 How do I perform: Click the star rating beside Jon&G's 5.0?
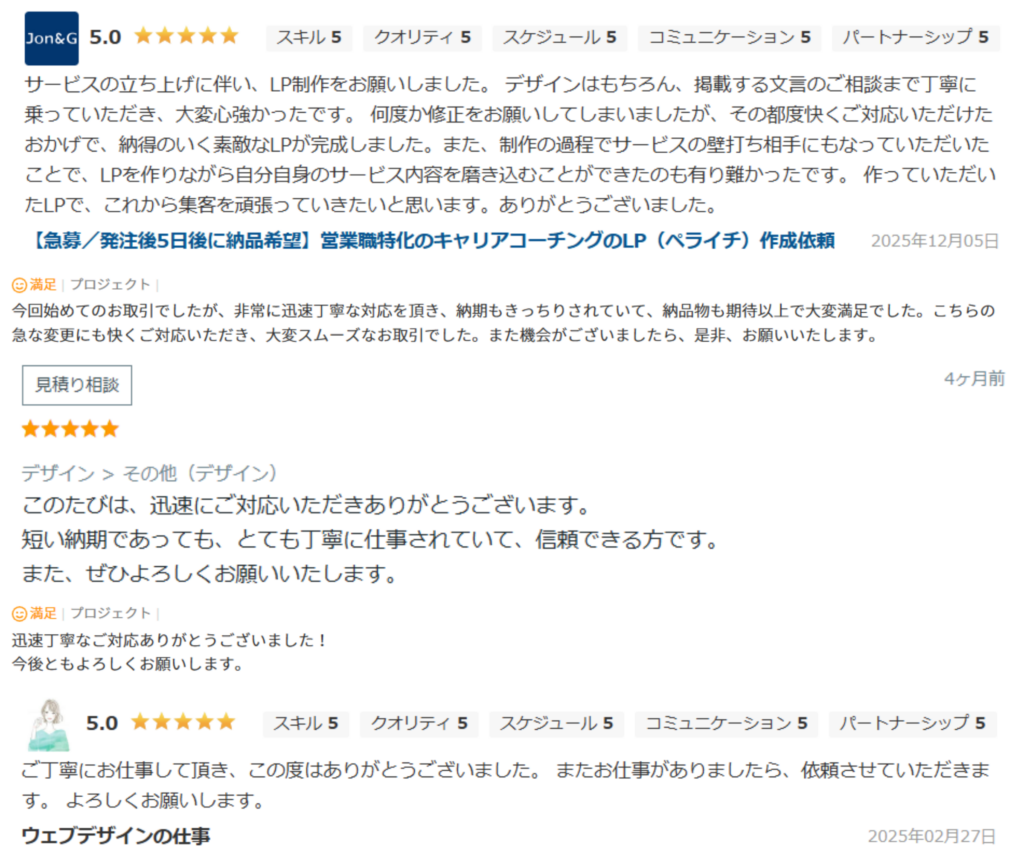point(186,37)
